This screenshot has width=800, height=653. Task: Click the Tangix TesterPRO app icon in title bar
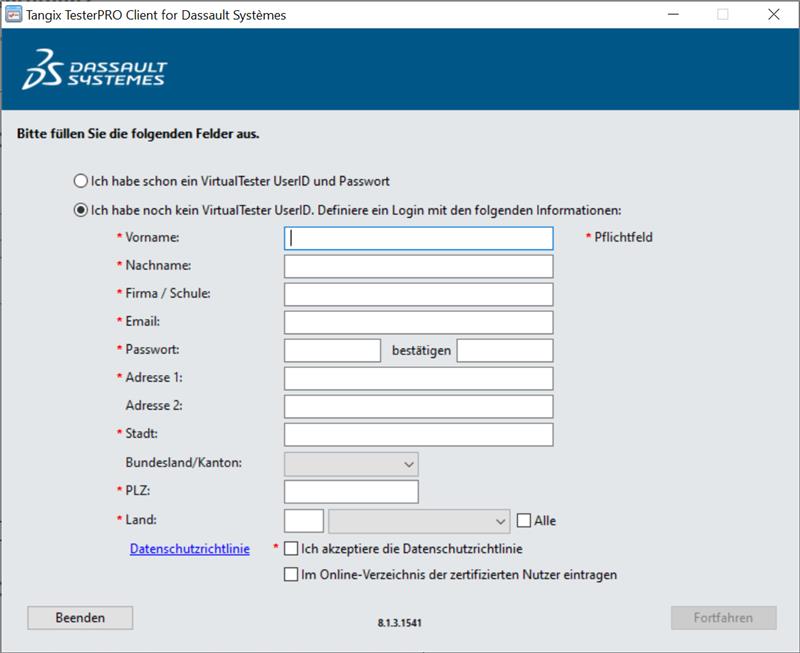(13, 14)
